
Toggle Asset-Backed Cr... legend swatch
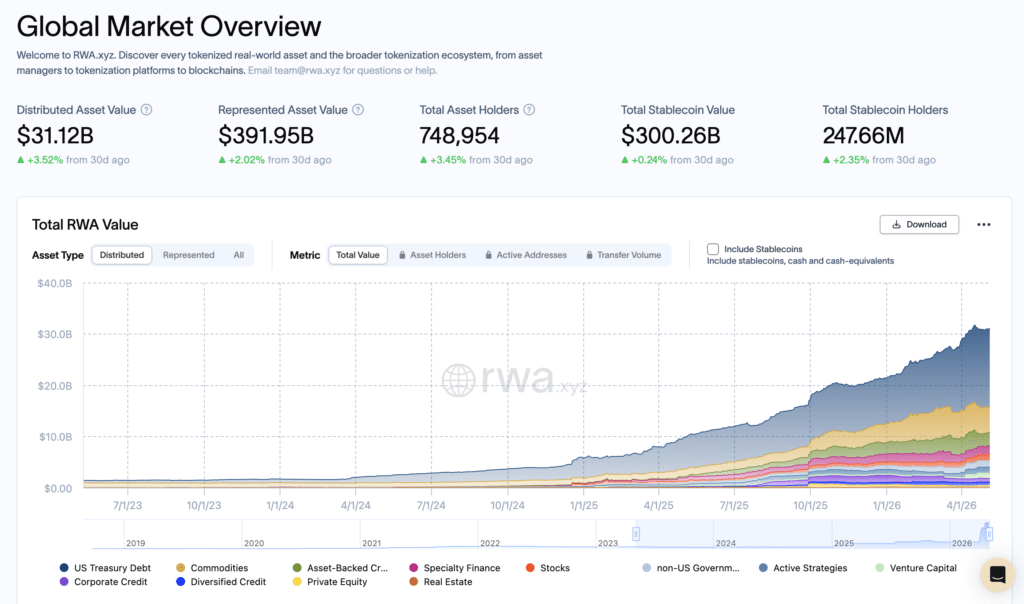297,568
